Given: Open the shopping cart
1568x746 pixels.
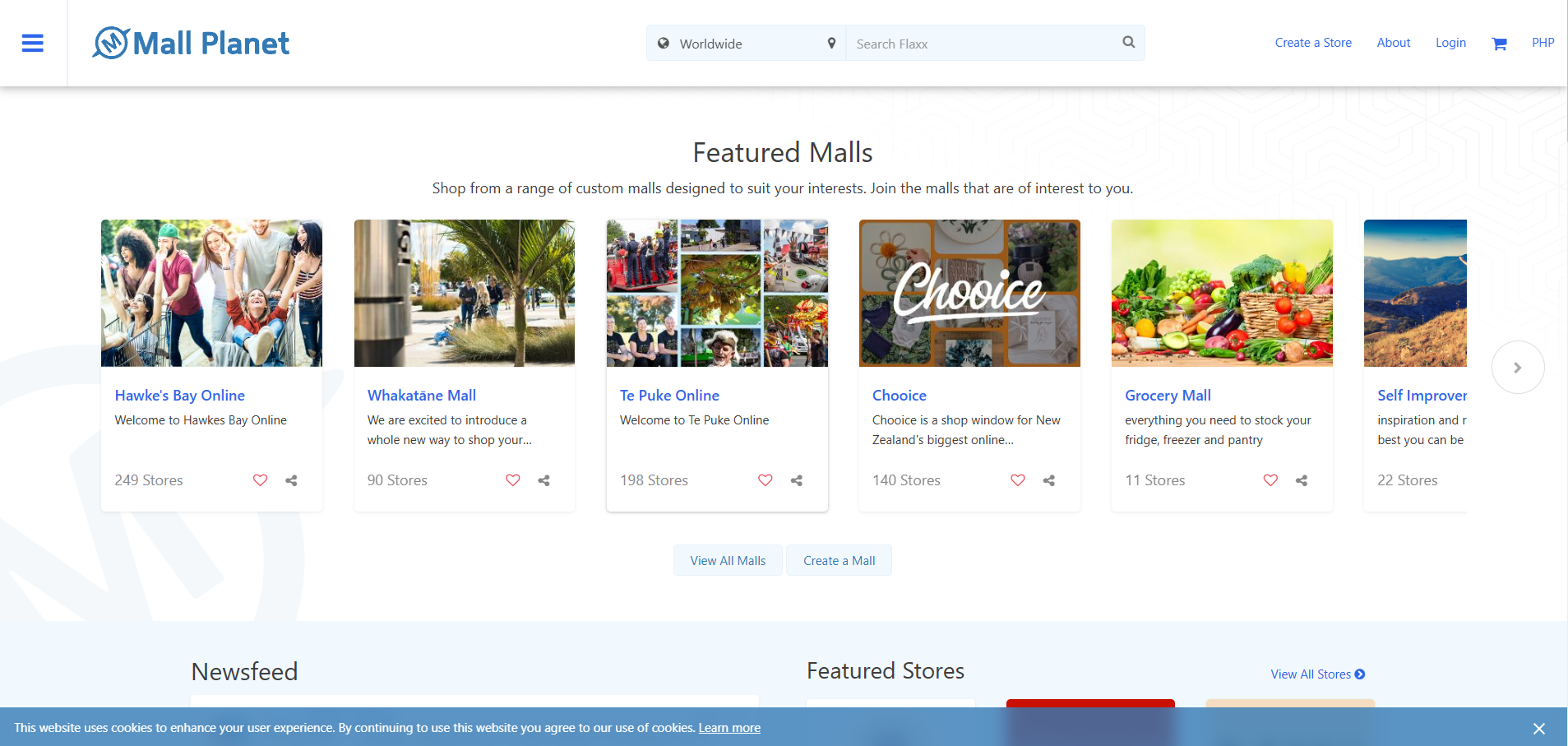Looking at the screenshot, I should (x=1499, y=44).
